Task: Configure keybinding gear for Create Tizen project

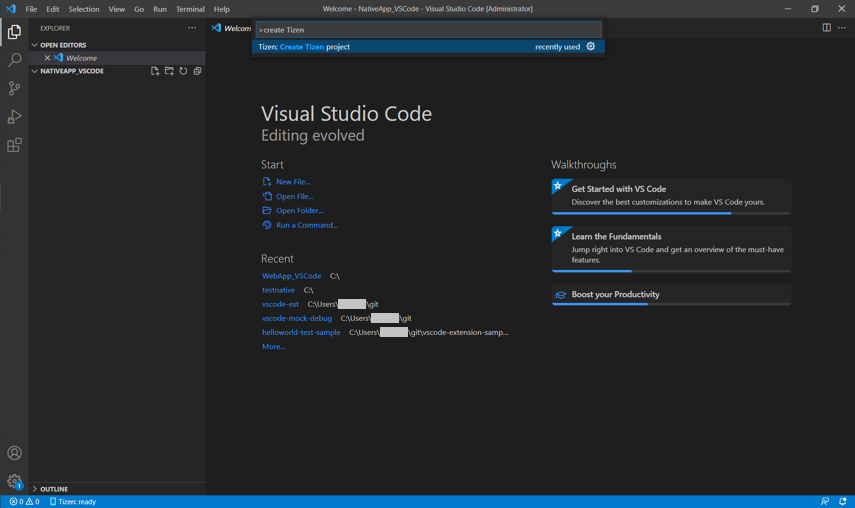Action: coord(590,46)
